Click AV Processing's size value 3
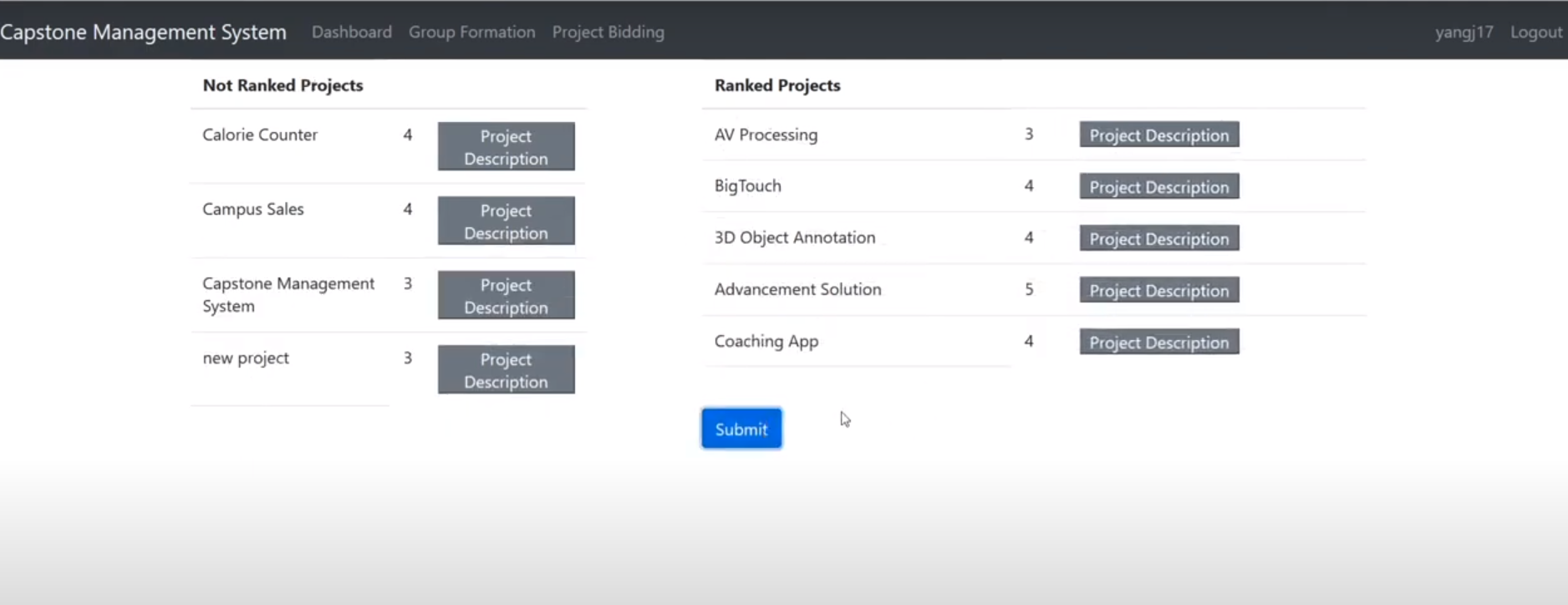The height and width of the screenshot is (605, 1568). click(x=1029, y=134)
